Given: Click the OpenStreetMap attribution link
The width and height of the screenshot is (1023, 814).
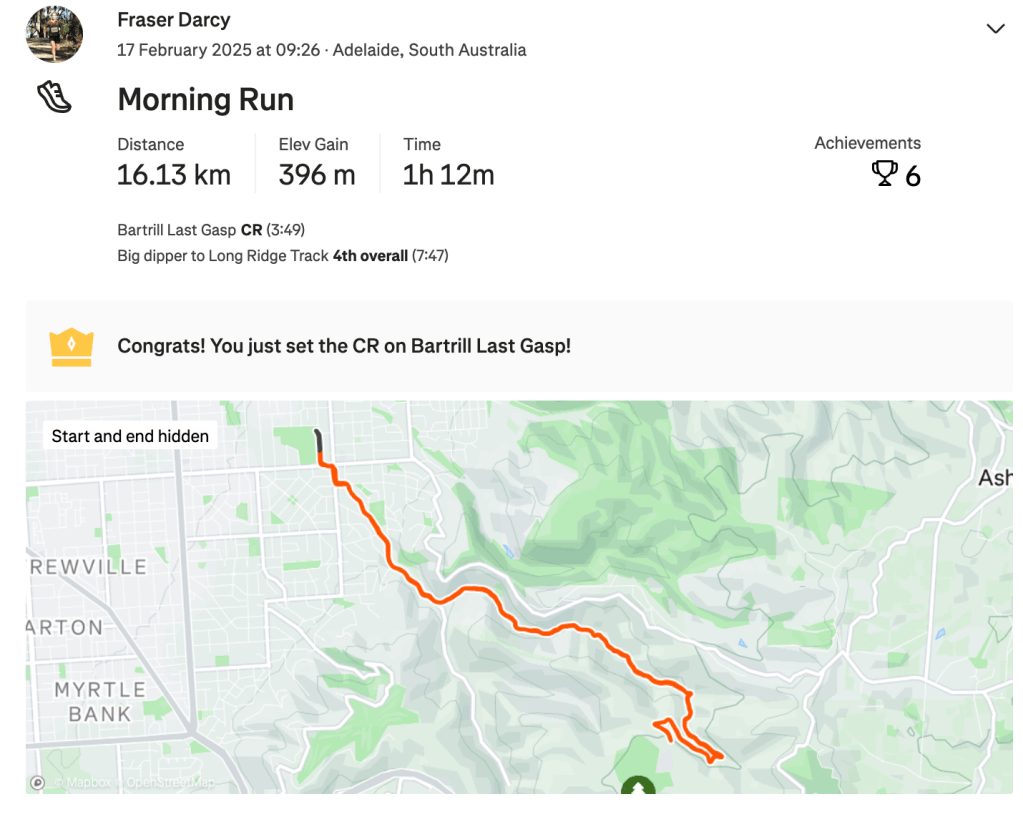Looking at the screenshot, I should coord(170,783).
